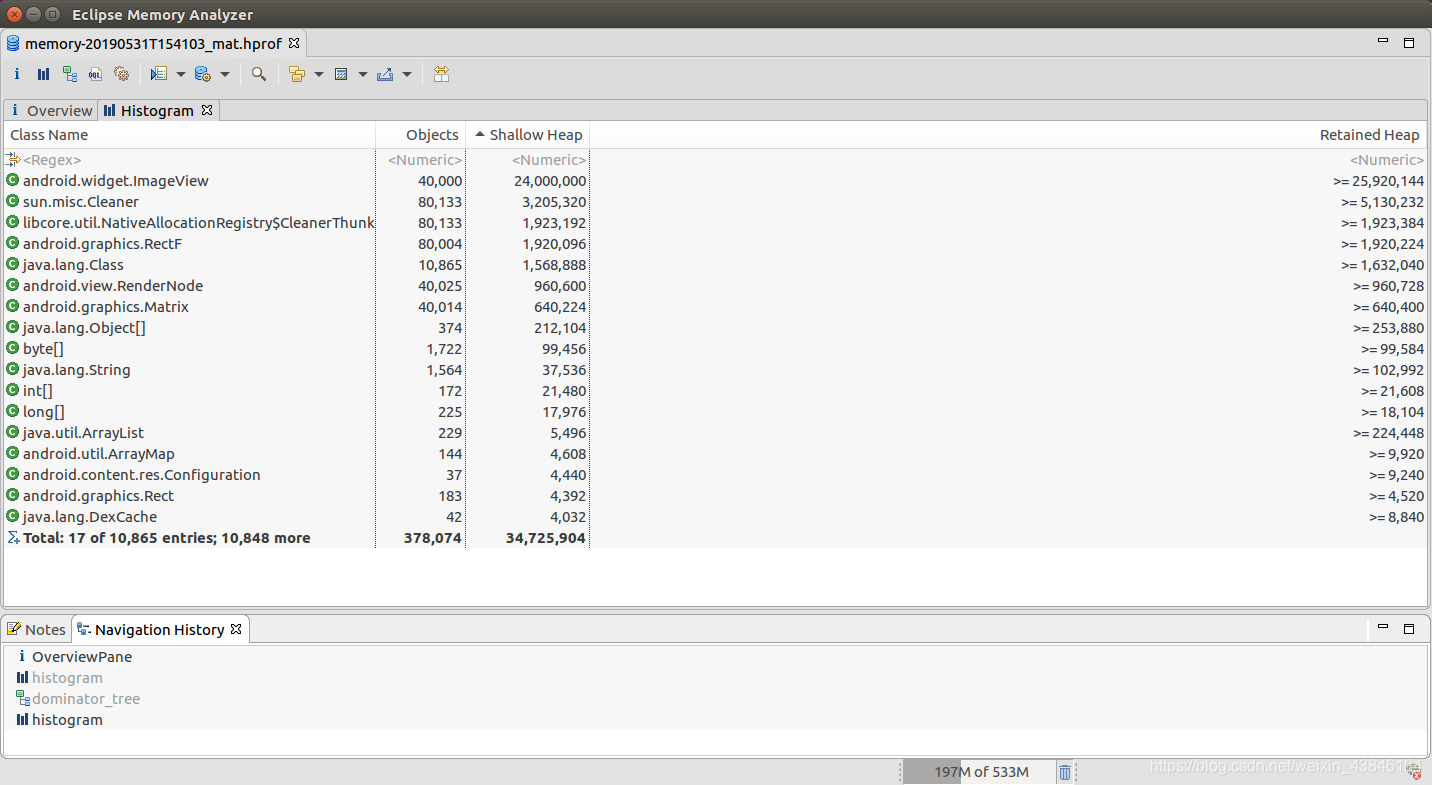Expand the Export dropdown arrow
1432x785 pixels.
pos(407,74)
